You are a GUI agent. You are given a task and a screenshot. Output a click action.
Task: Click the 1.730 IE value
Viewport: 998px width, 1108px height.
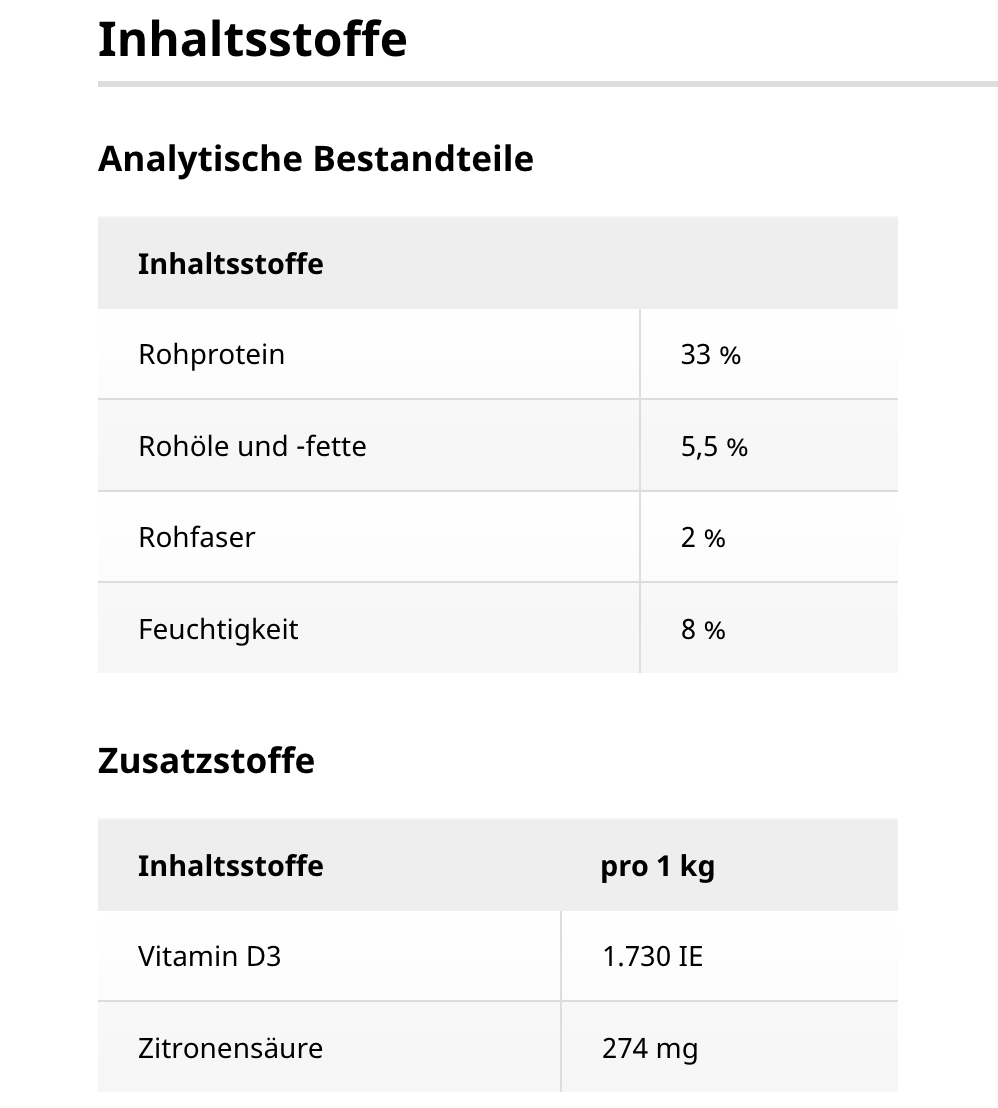point(652,957)
